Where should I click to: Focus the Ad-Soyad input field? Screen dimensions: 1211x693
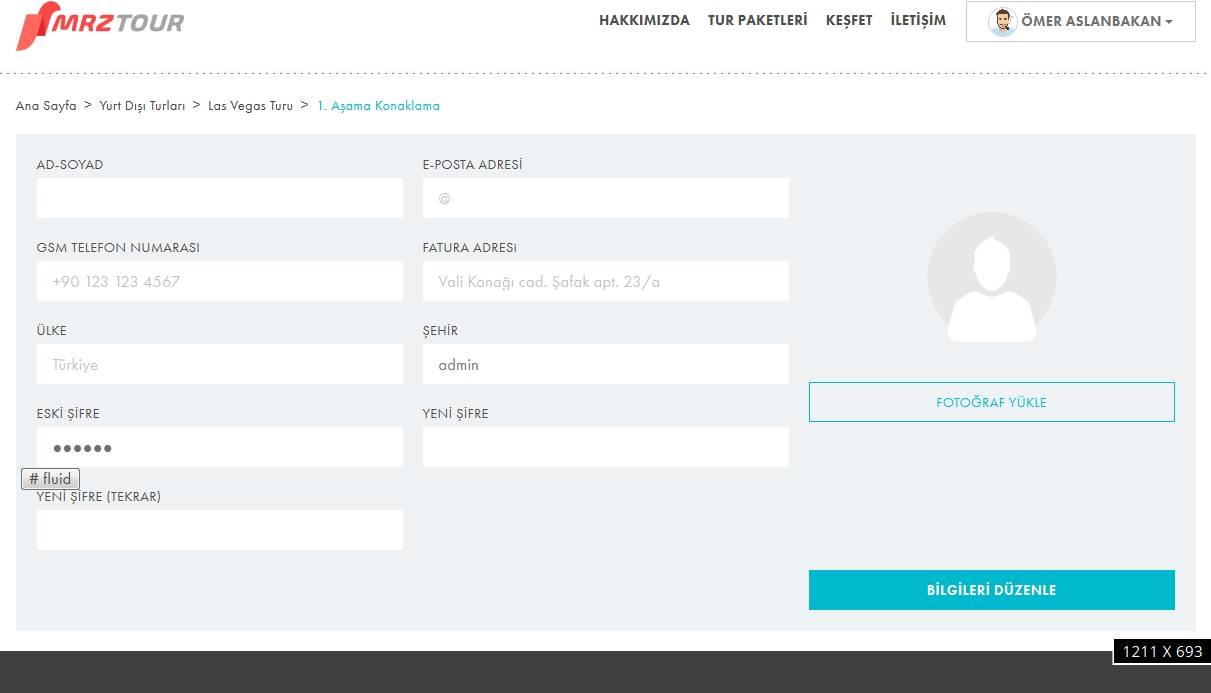(220, 198)
